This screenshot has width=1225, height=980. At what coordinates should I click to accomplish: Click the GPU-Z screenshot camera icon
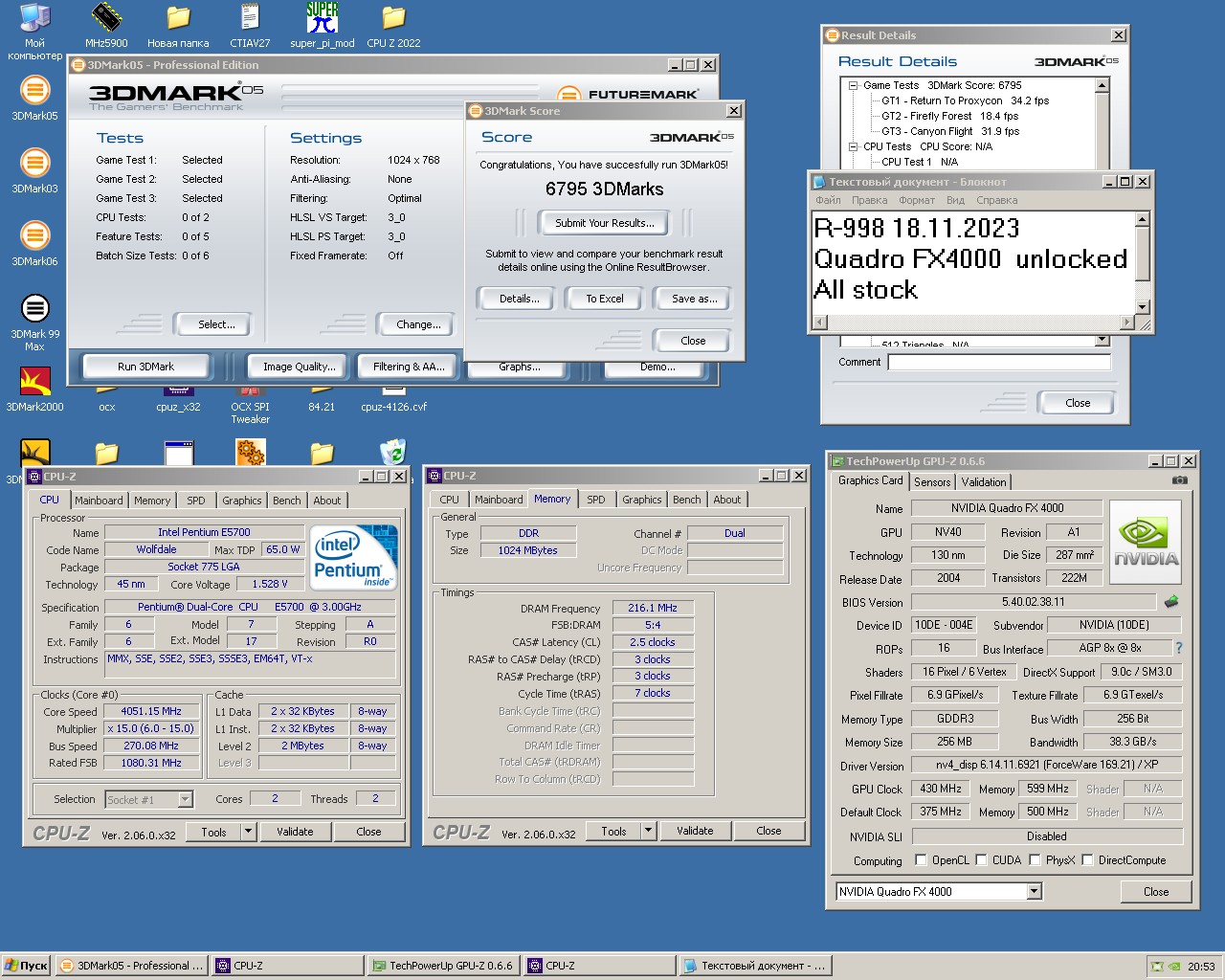(1180, 480)
